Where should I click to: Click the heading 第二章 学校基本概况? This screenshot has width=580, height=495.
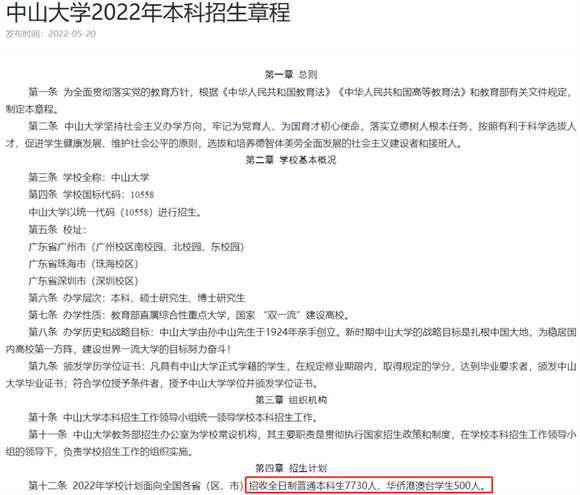pos(291,160)
